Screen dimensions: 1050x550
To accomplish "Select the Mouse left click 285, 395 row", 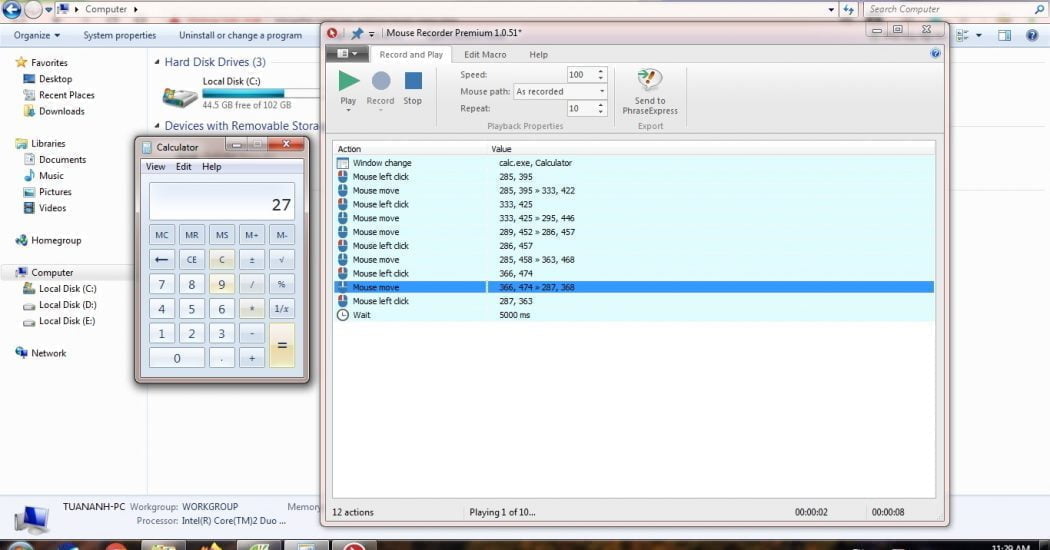I will click(x=633, y=177).
